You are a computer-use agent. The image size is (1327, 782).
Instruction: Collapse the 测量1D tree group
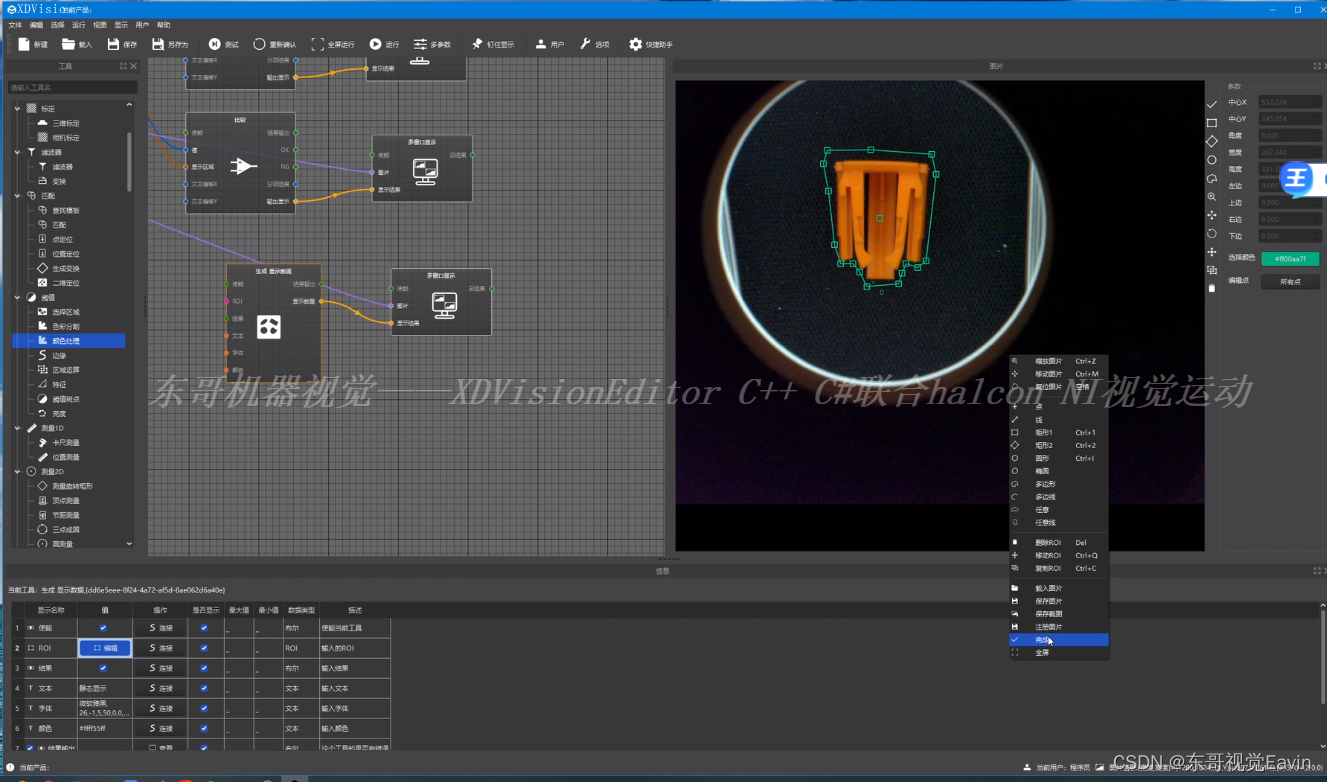(18, 428)
